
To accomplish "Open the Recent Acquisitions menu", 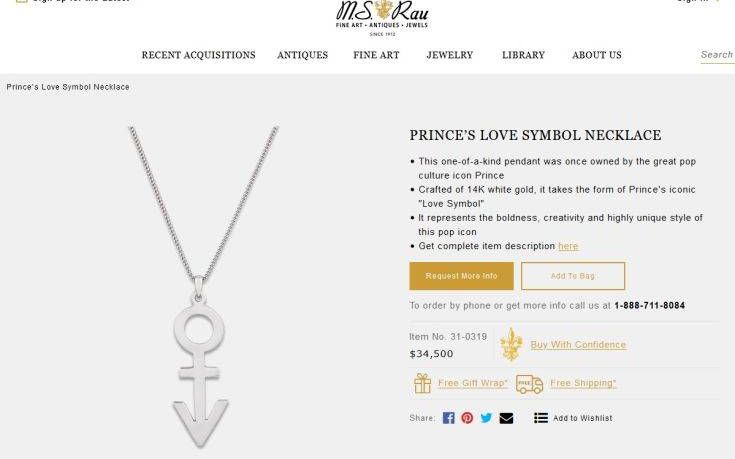I will [x=198, y=55].
